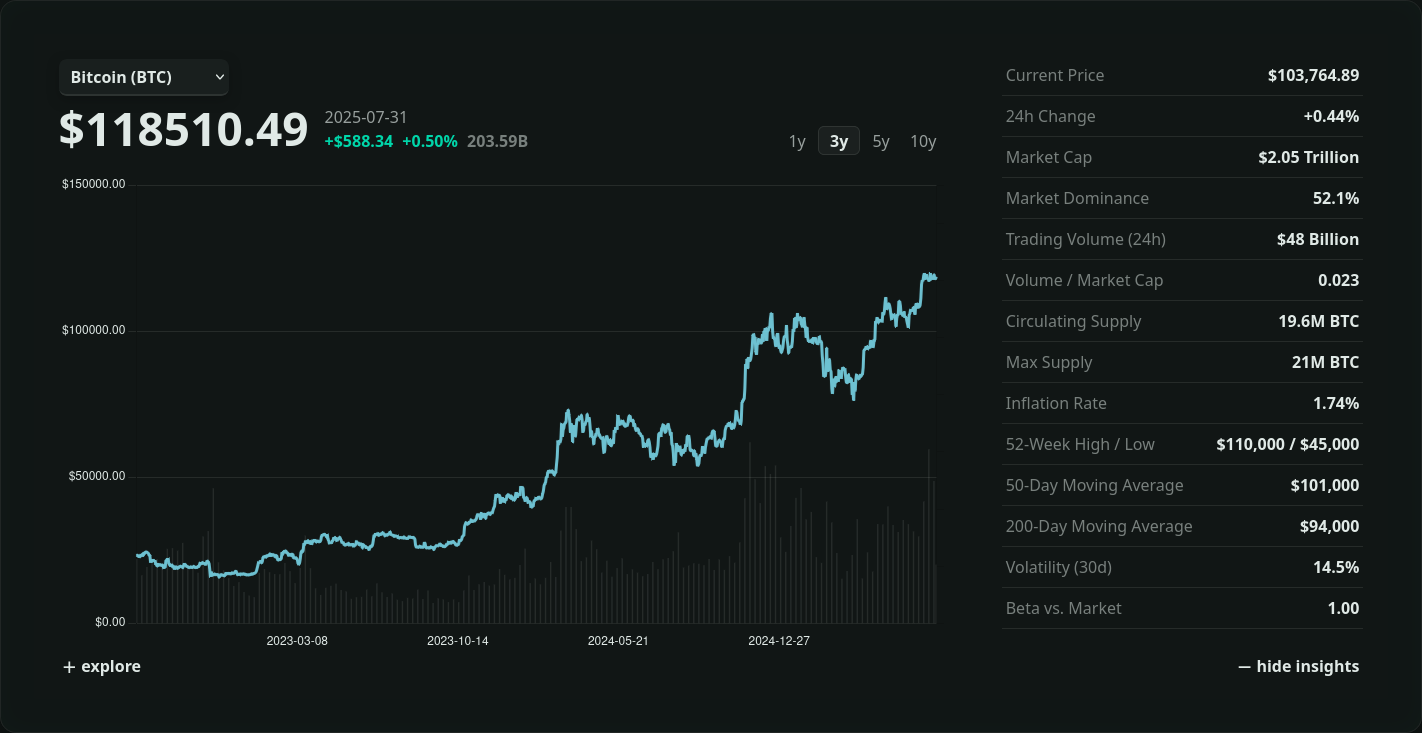1422x733 pixels.
Task: Switch chart to 10y range
Action: pyautogui.click(x=922, y=141)
